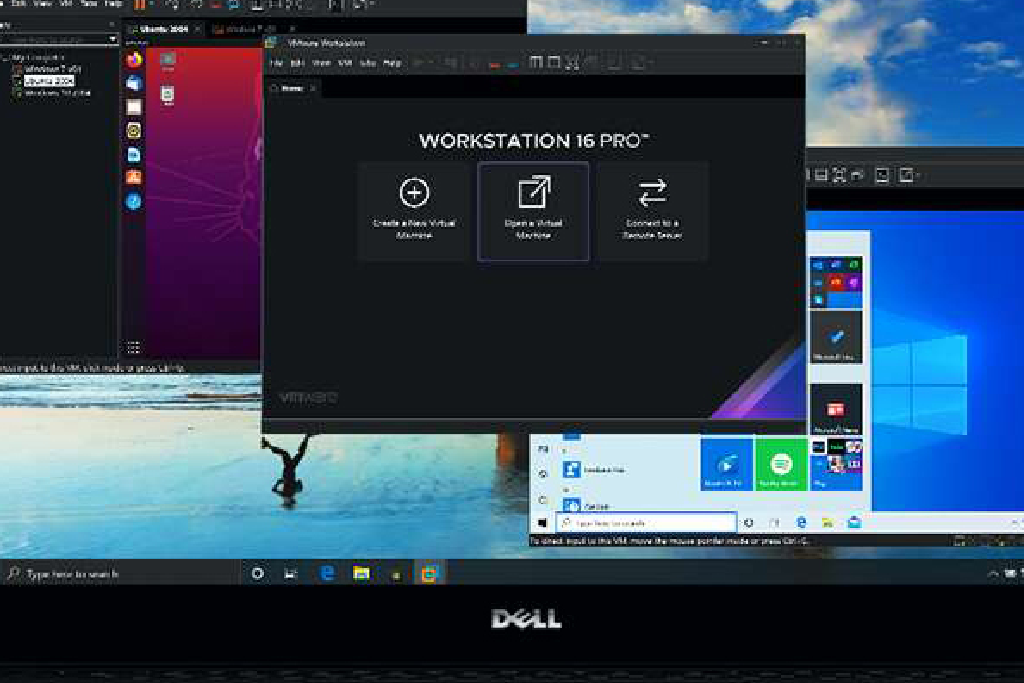Open File Explorer on host taskbar
Screen dimensions: 1024x683
[x=361, y=573]
